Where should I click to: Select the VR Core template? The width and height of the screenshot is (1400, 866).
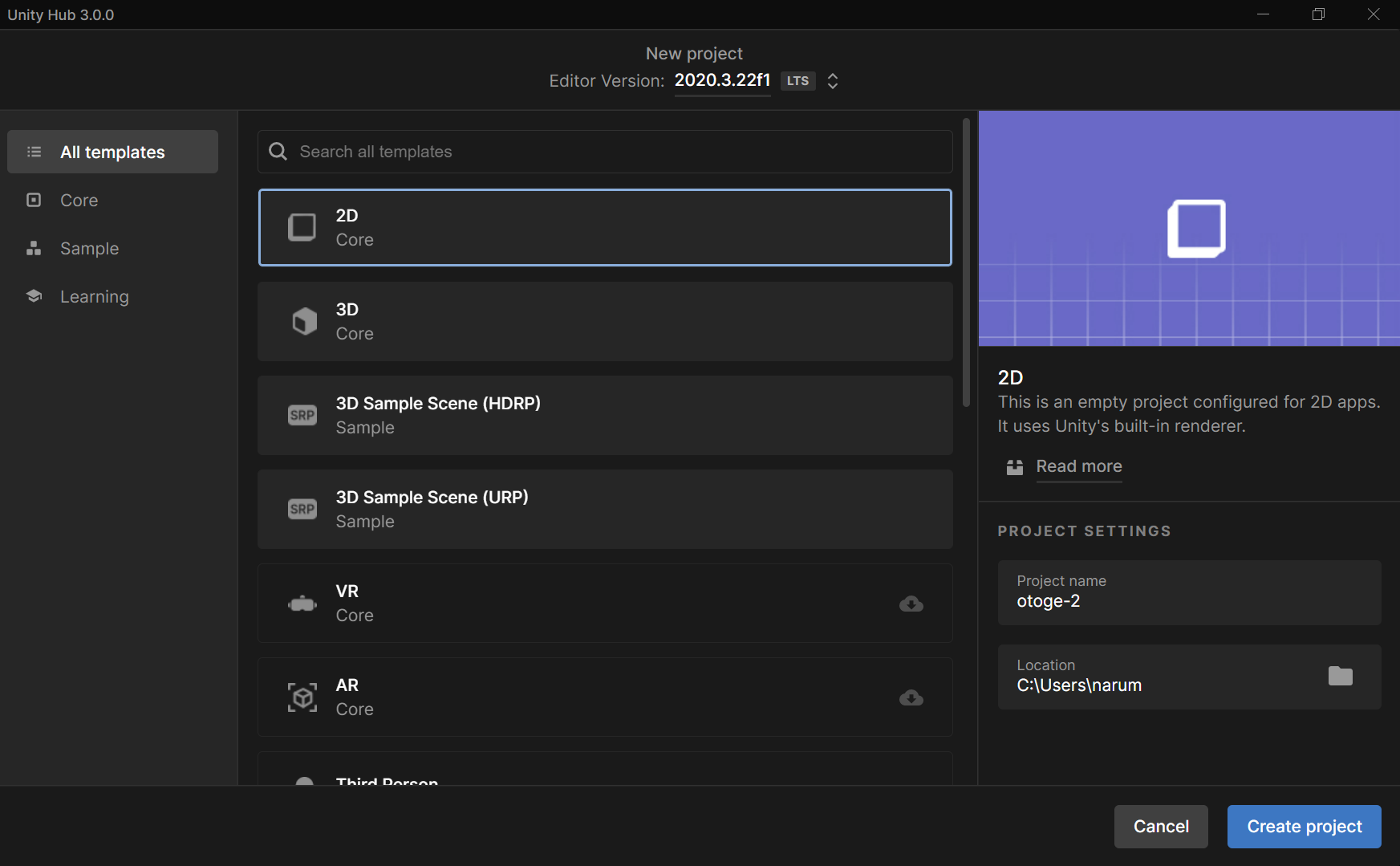(605, 603)
